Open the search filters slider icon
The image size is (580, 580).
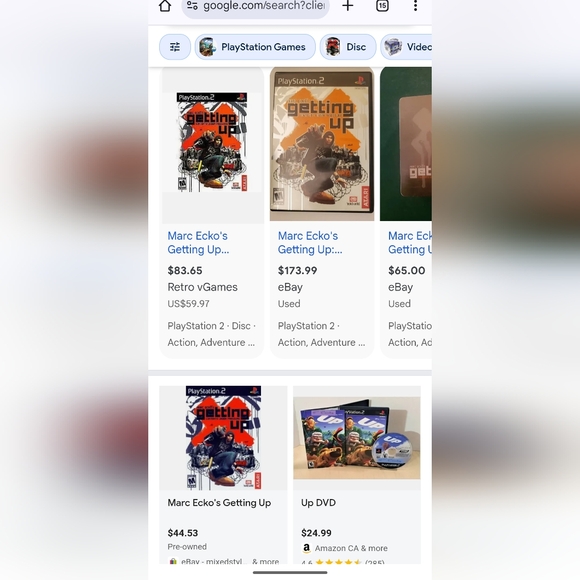[x=175, y=47]
